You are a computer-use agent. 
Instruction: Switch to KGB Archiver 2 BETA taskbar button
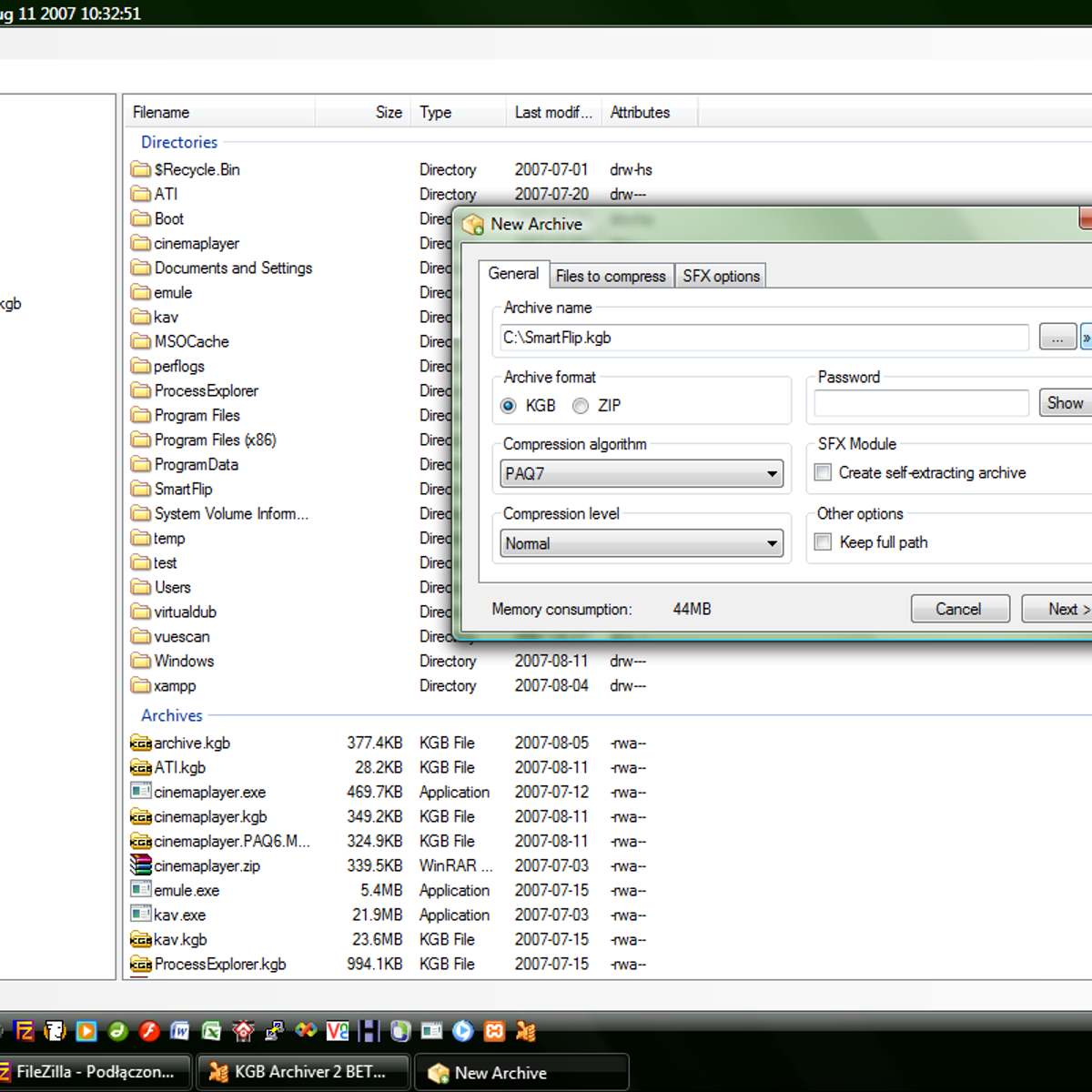pos(303,1072)
